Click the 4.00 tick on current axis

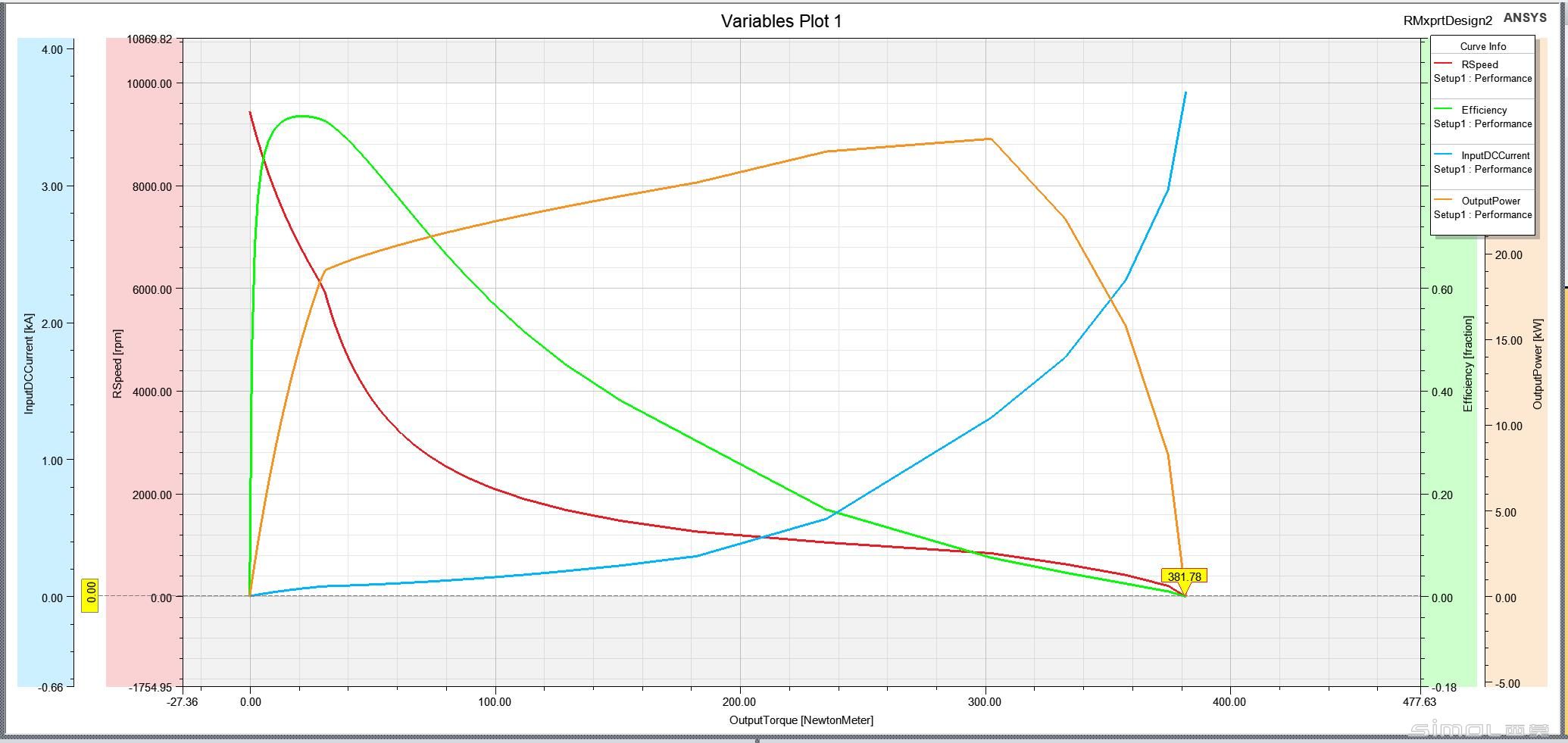pyautogui.click(x=52, y=49)
